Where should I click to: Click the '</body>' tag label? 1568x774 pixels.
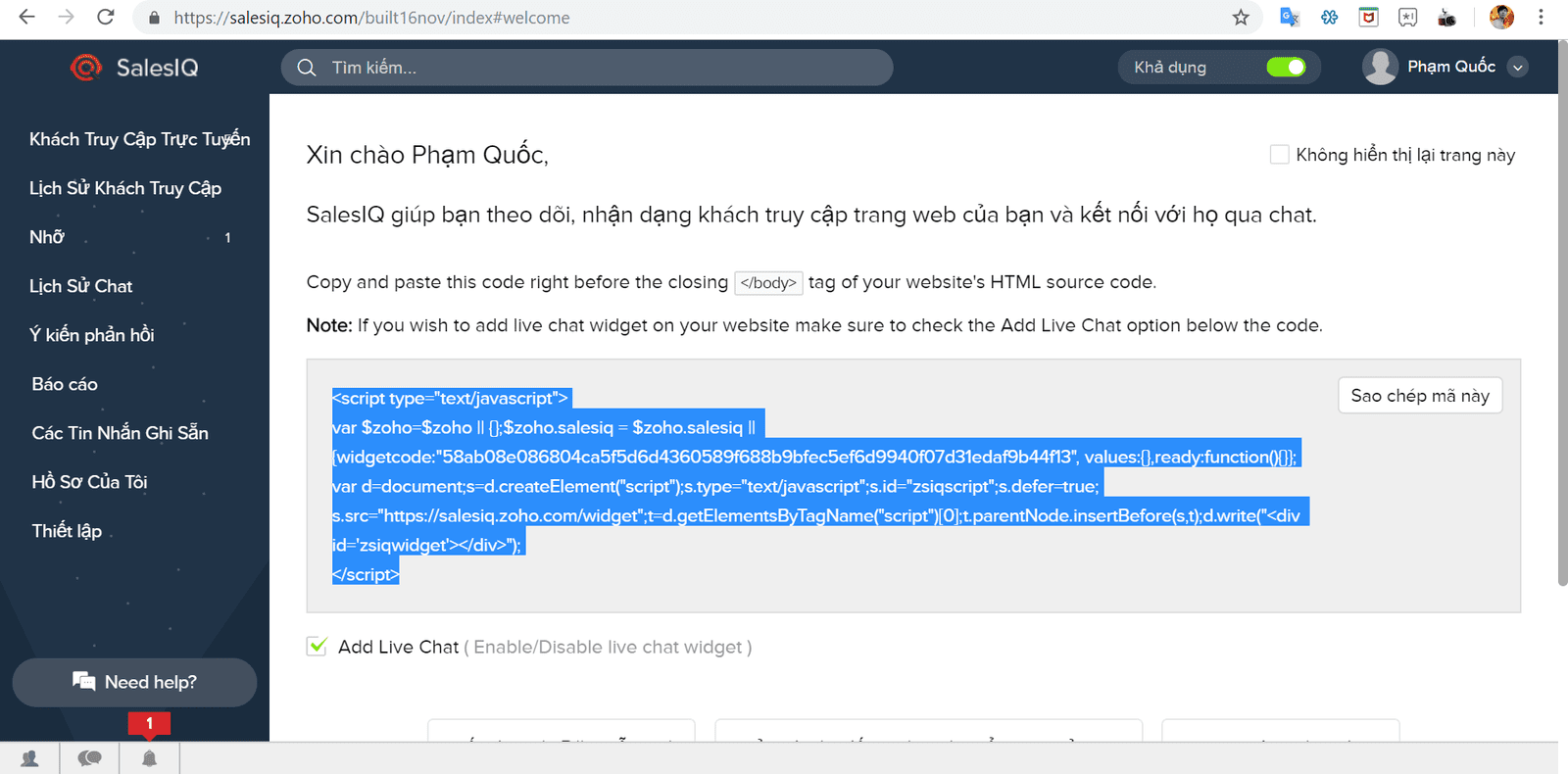(x=768, y=283)
